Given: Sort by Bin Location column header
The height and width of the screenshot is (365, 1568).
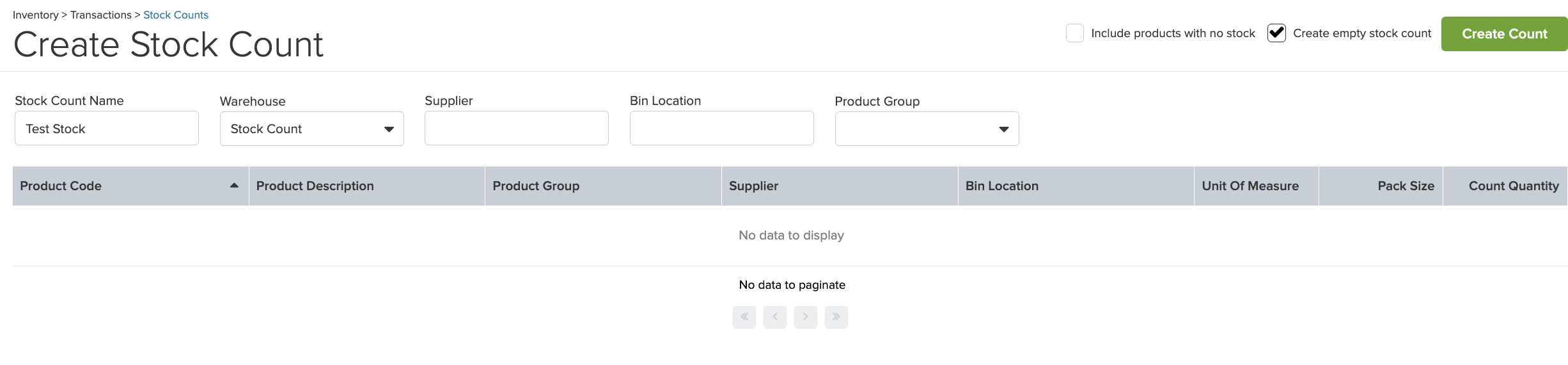Looking at the screenshot, I should (1076, 186).
